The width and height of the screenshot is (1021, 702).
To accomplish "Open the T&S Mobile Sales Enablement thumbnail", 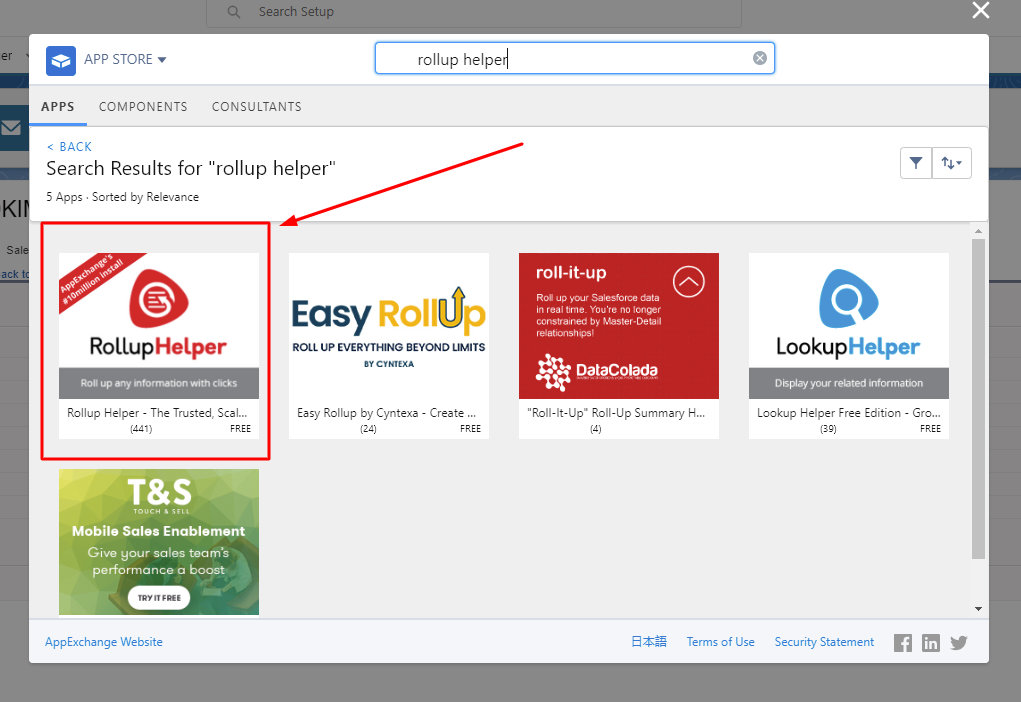I will coord(159,542).
